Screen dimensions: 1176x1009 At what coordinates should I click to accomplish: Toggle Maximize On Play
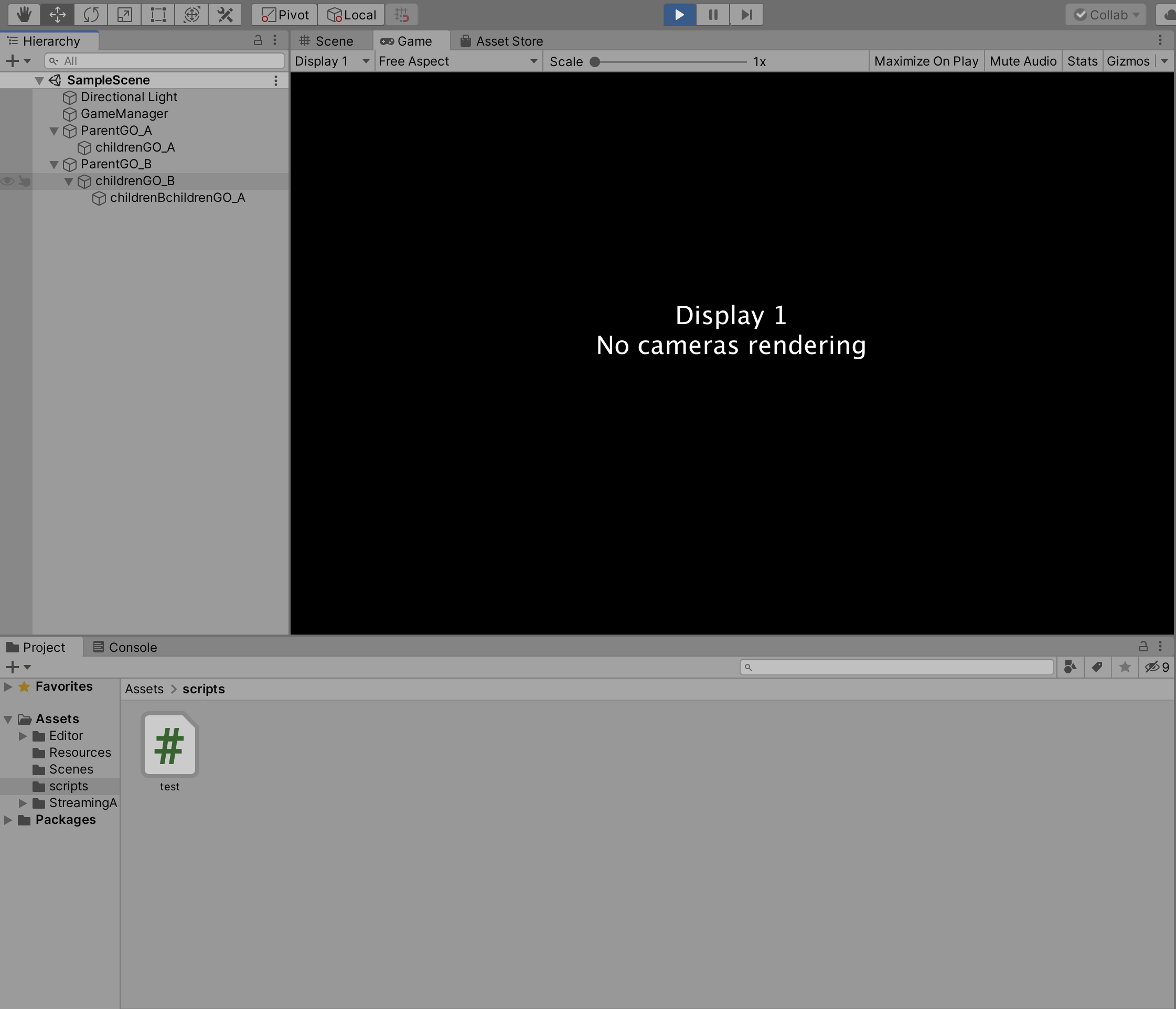[x=926, y=61]
